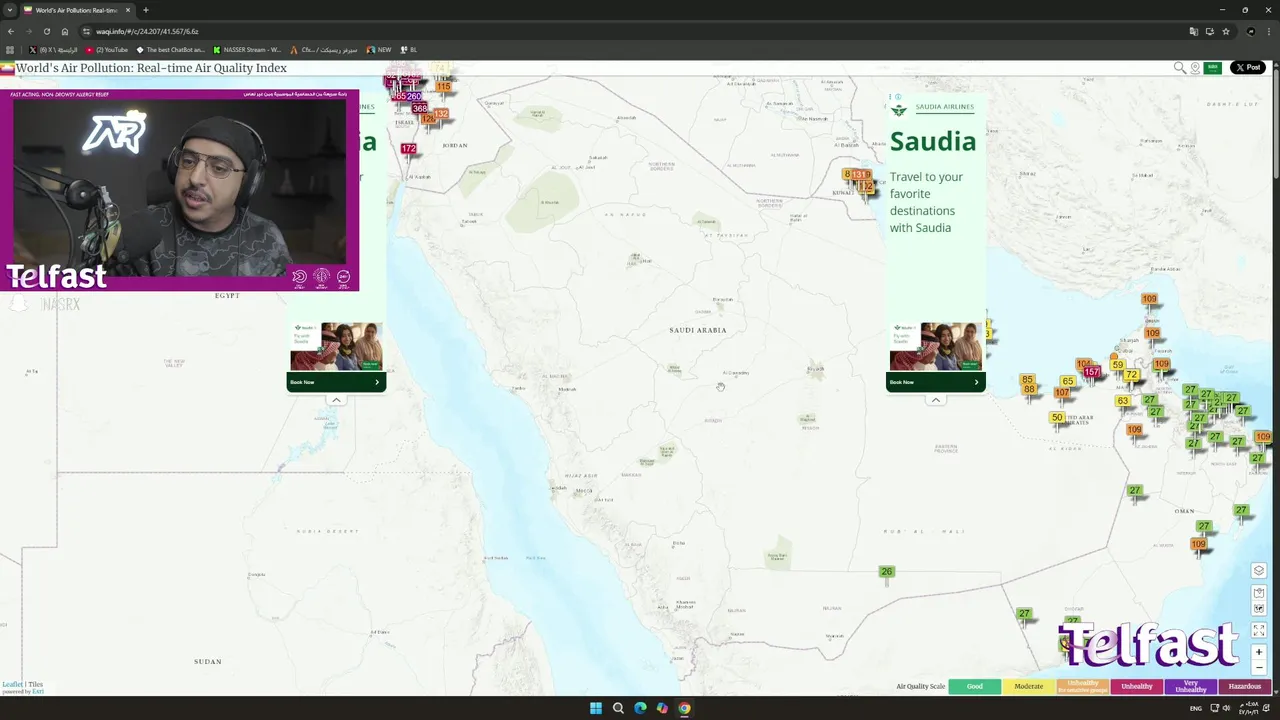
Task: Collapse the right Saudia ad chevron
Action: (x=936, y=400)
